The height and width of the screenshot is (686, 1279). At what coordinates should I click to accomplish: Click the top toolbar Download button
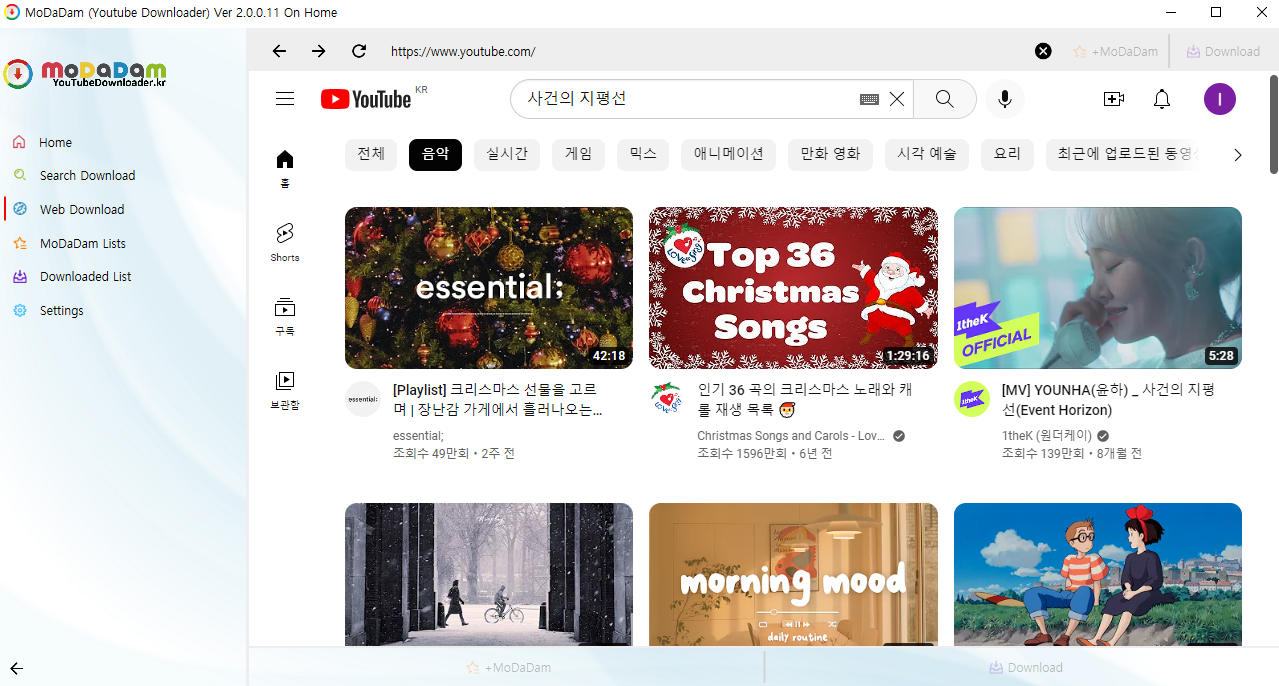(x=1222, y=51)
